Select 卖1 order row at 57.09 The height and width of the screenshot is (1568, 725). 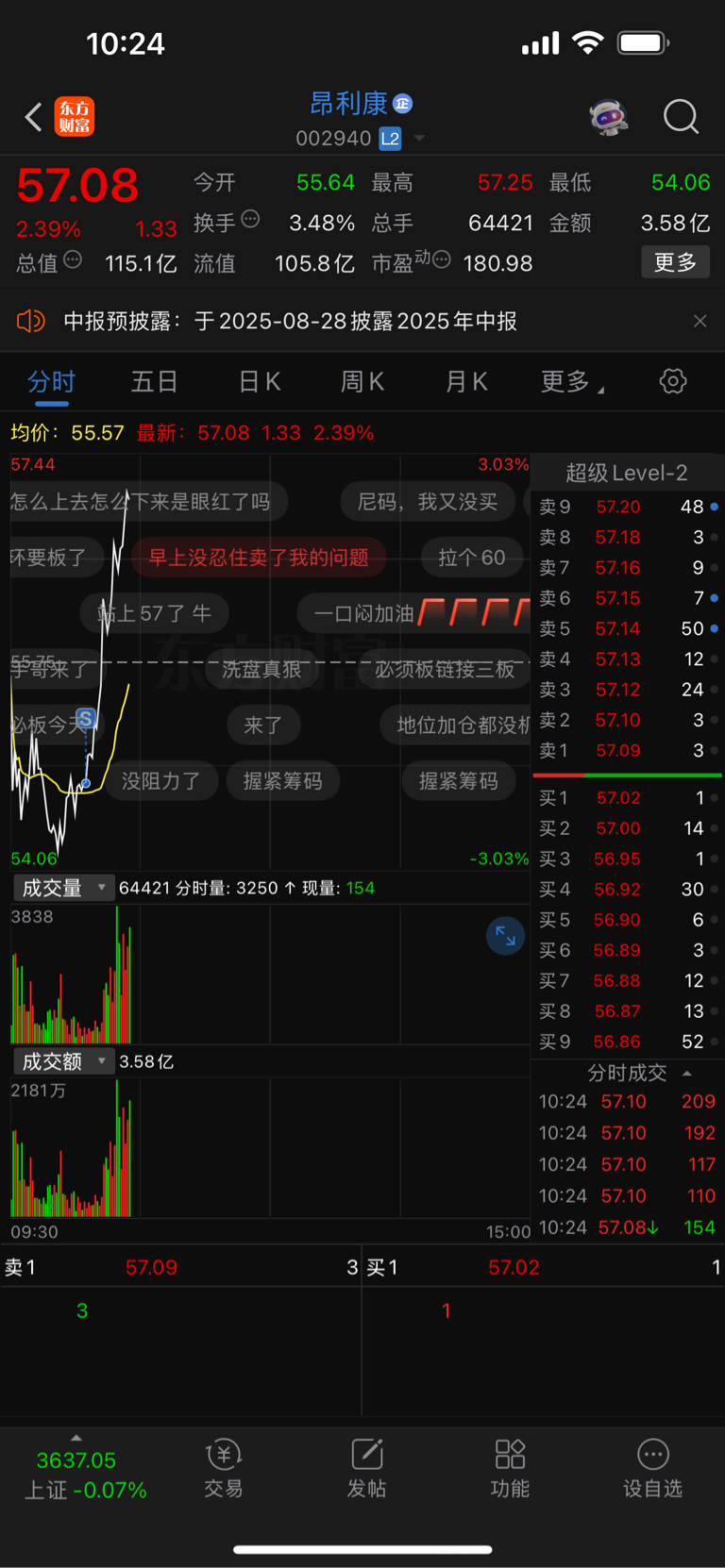627,751
